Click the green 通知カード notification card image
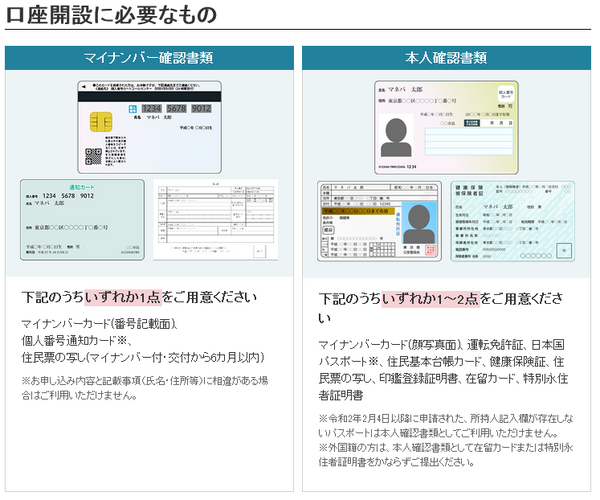The height and width of the screenshot is (500, 600). click(82, 221)
